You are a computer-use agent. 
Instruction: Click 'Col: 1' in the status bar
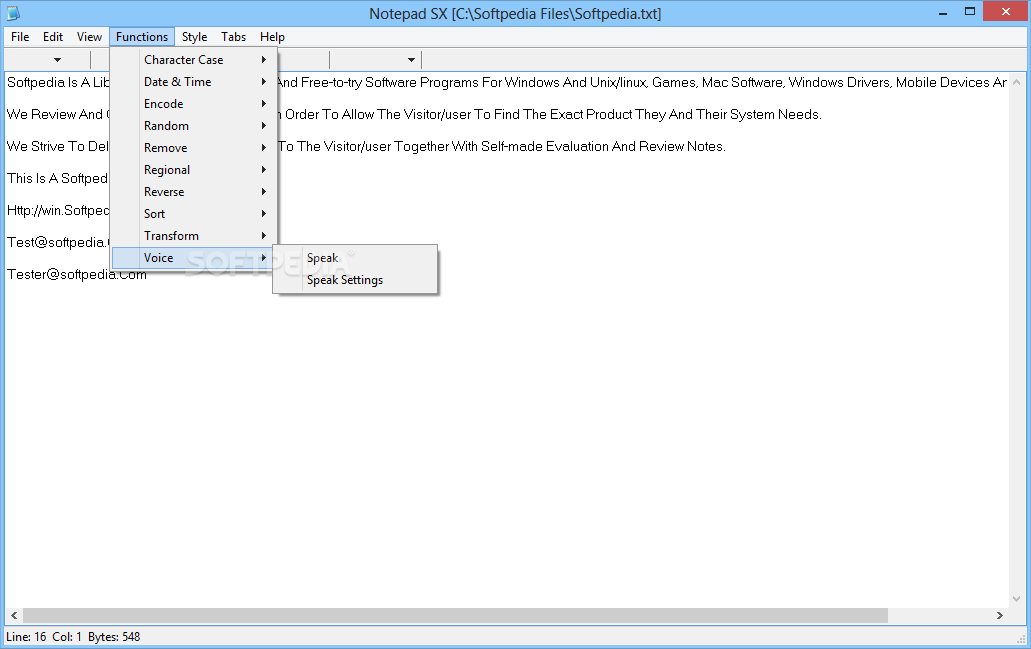point(67,637)
